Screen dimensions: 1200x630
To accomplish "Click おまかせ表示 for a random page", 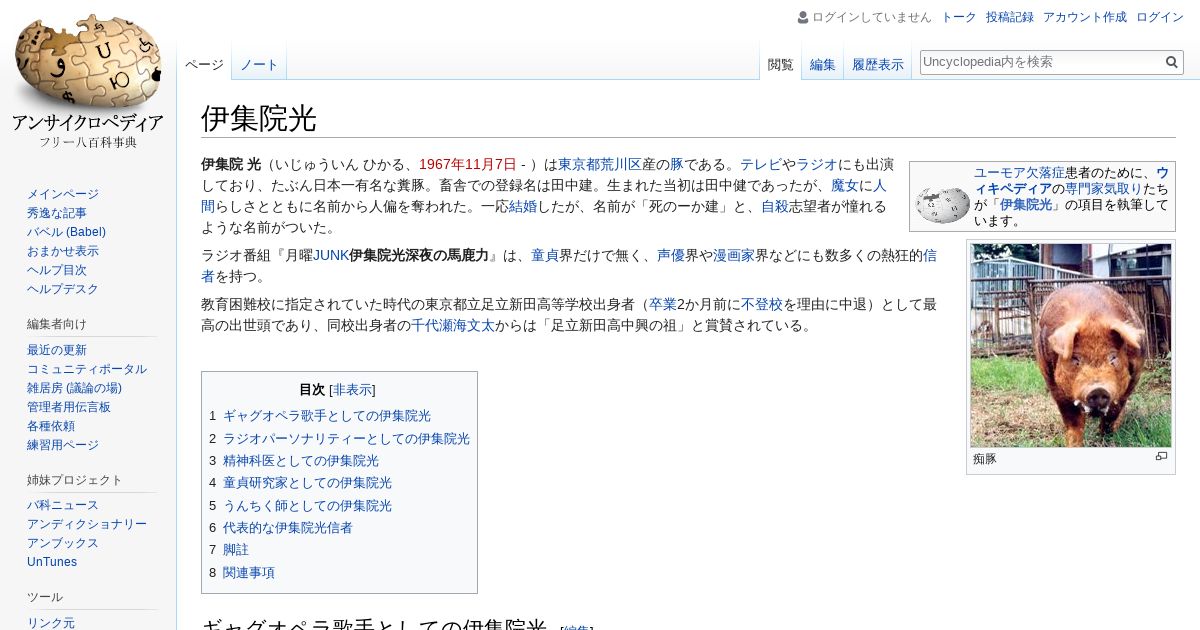I will click(x=63, y=251).
